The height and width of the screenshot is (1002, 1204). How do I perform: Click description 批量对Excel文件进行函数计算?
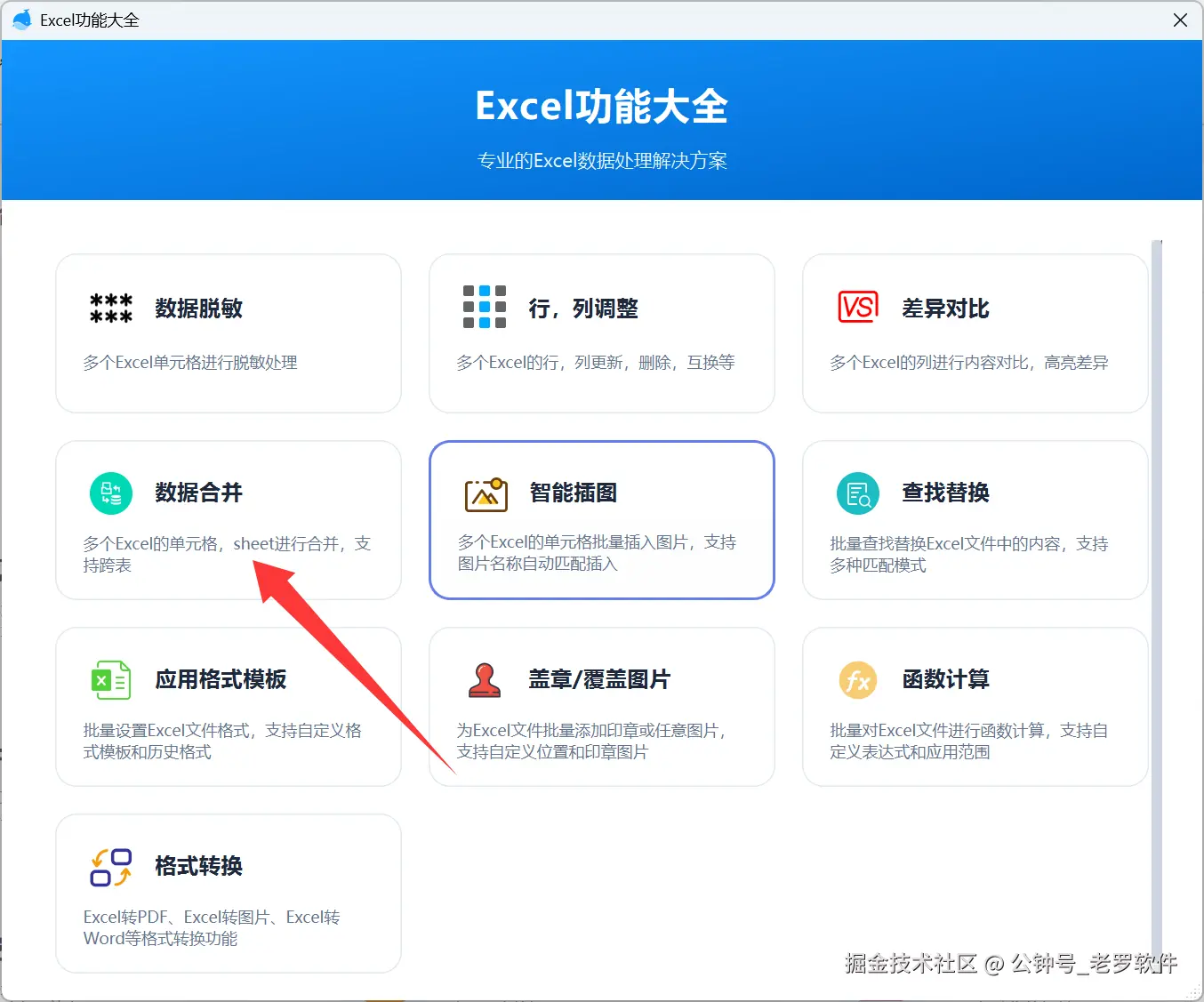click(x=969, y=741)
